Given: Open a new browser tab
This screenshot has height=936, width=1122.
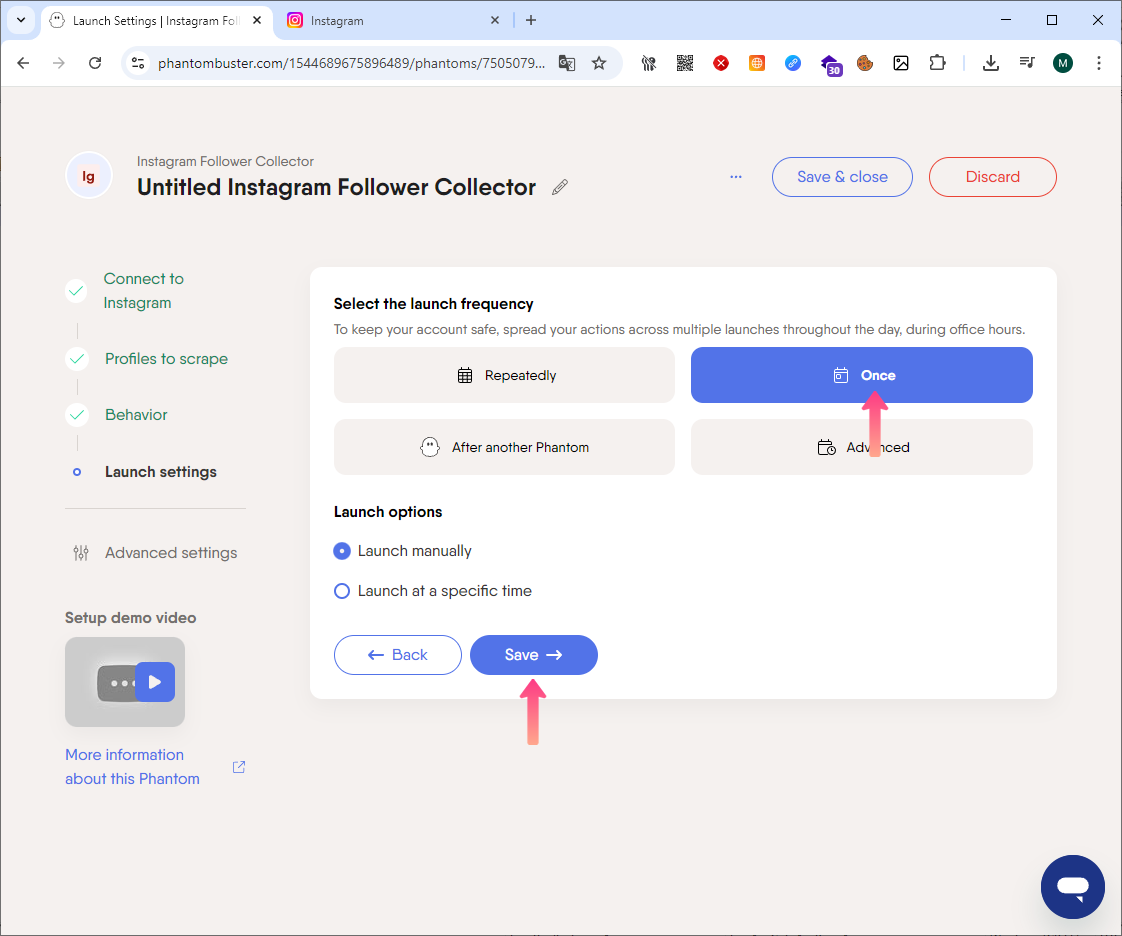Looking at the screenshot, I should click(x=531, y=20).
